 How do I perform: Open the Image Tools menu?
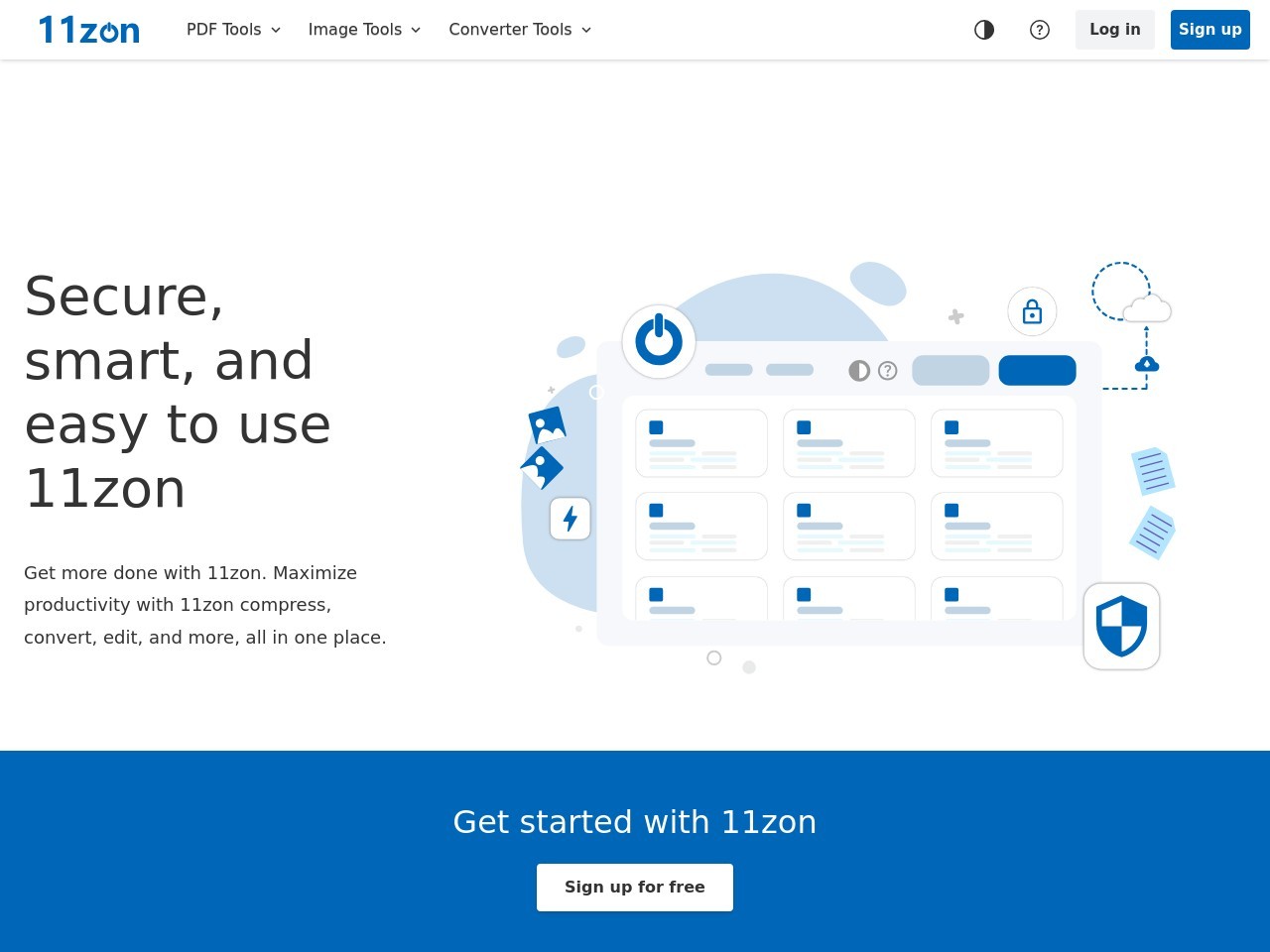coord(364,30)
